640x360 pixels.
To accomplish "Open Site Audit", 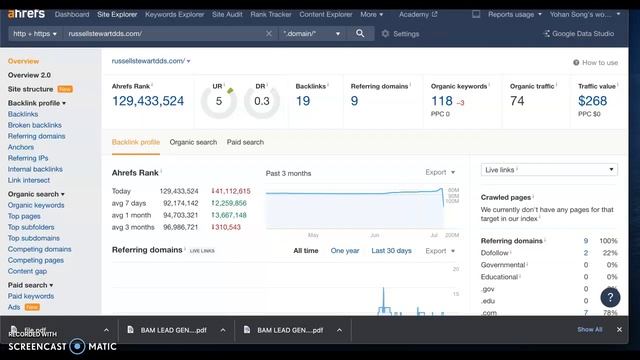I will click(x=227, y=14).
